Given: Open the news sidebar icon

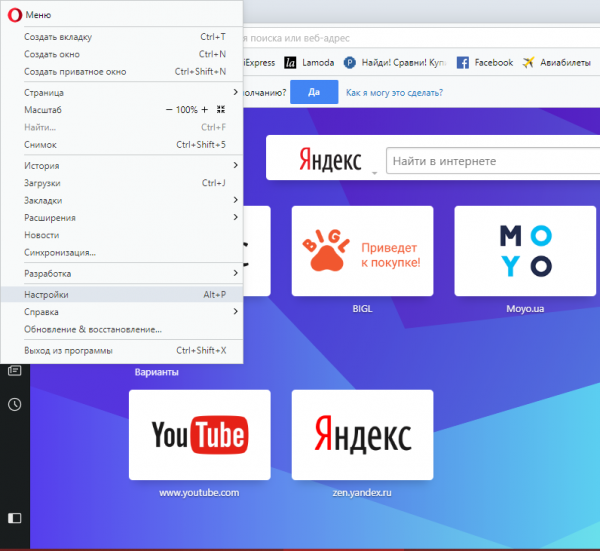Looking at the screenshot, I should tap(15, 370).
